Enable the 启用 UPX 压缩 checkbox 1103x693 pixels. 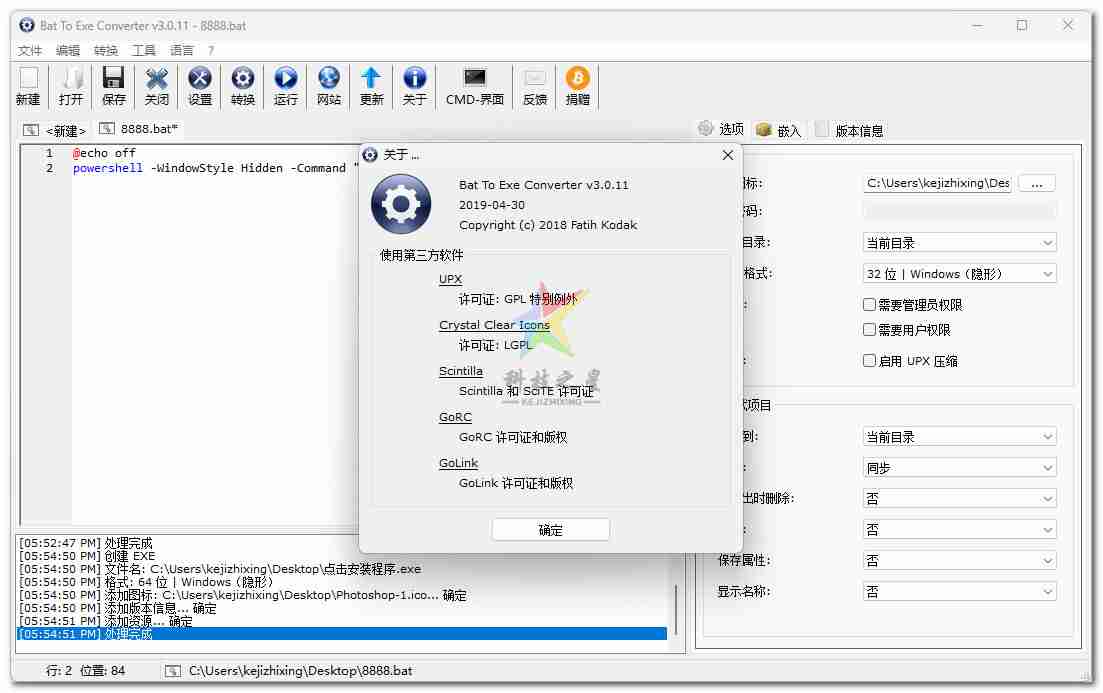(x=870, y=361)
